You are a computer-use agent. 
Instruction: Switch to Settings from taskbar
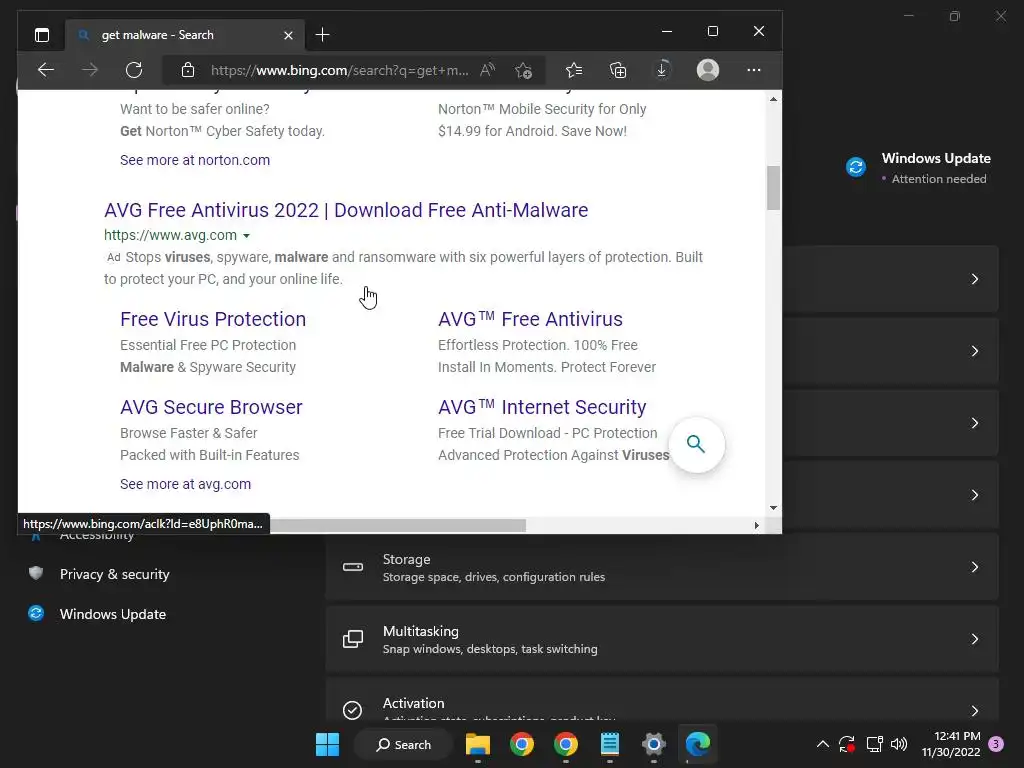pyautogui.click(x=654, y=744)
